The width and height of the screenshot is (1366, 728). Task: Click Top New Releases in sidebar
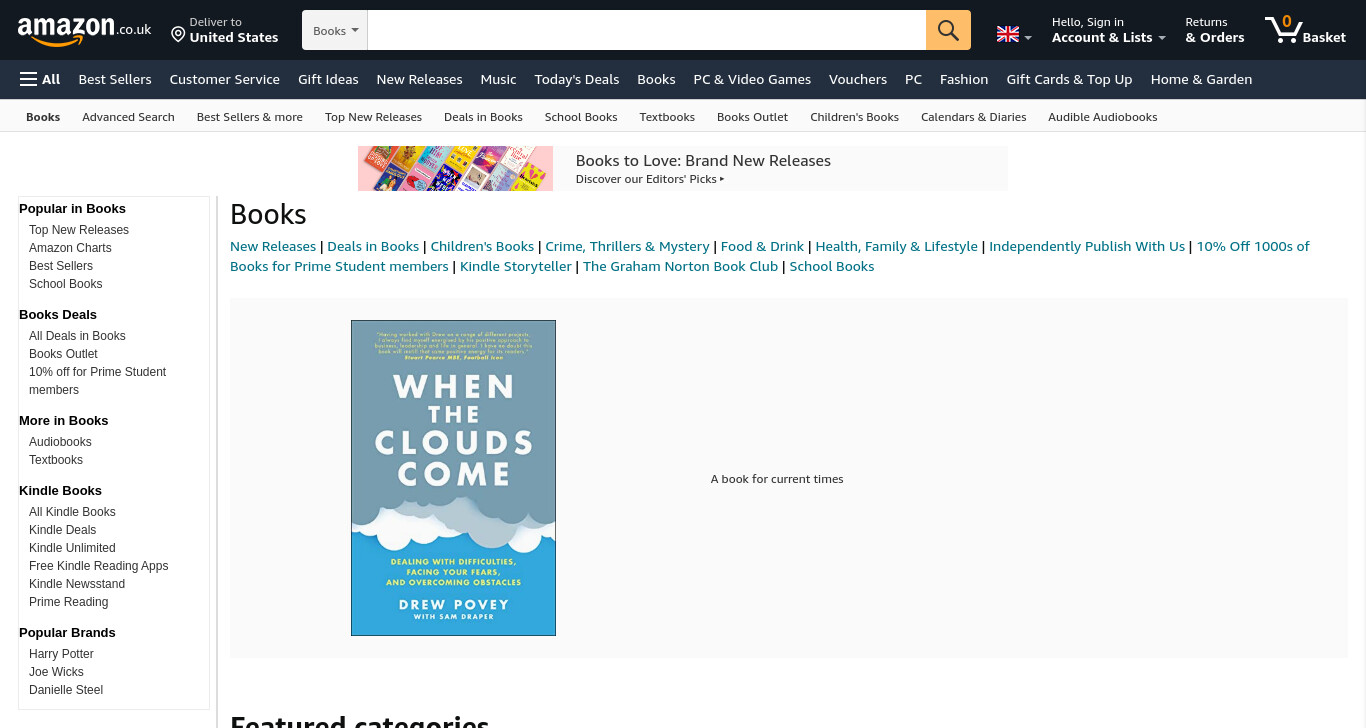[79, 230]
